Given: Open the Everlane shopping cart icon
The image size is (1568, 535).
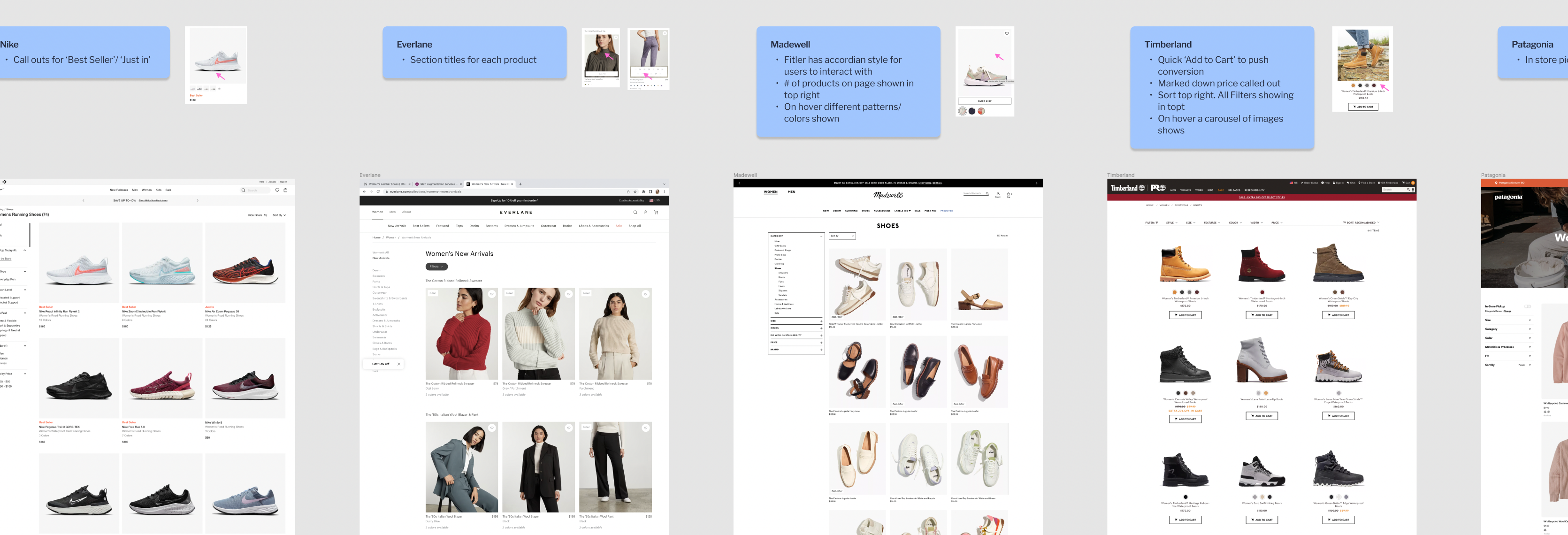Looking at the screenshot, I should pyautogui.click(x=656, y=213).
